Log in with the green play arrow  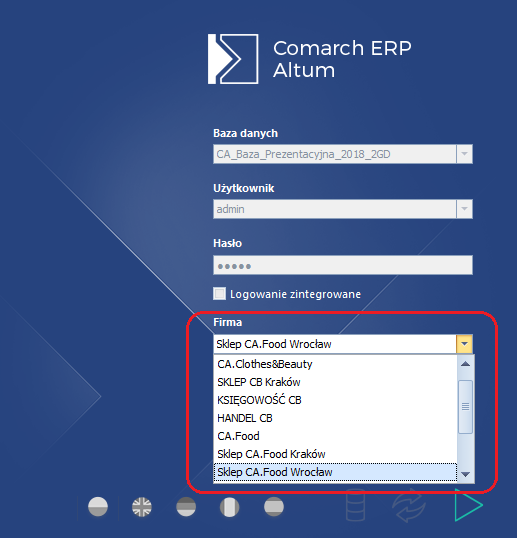click(468, 505)
